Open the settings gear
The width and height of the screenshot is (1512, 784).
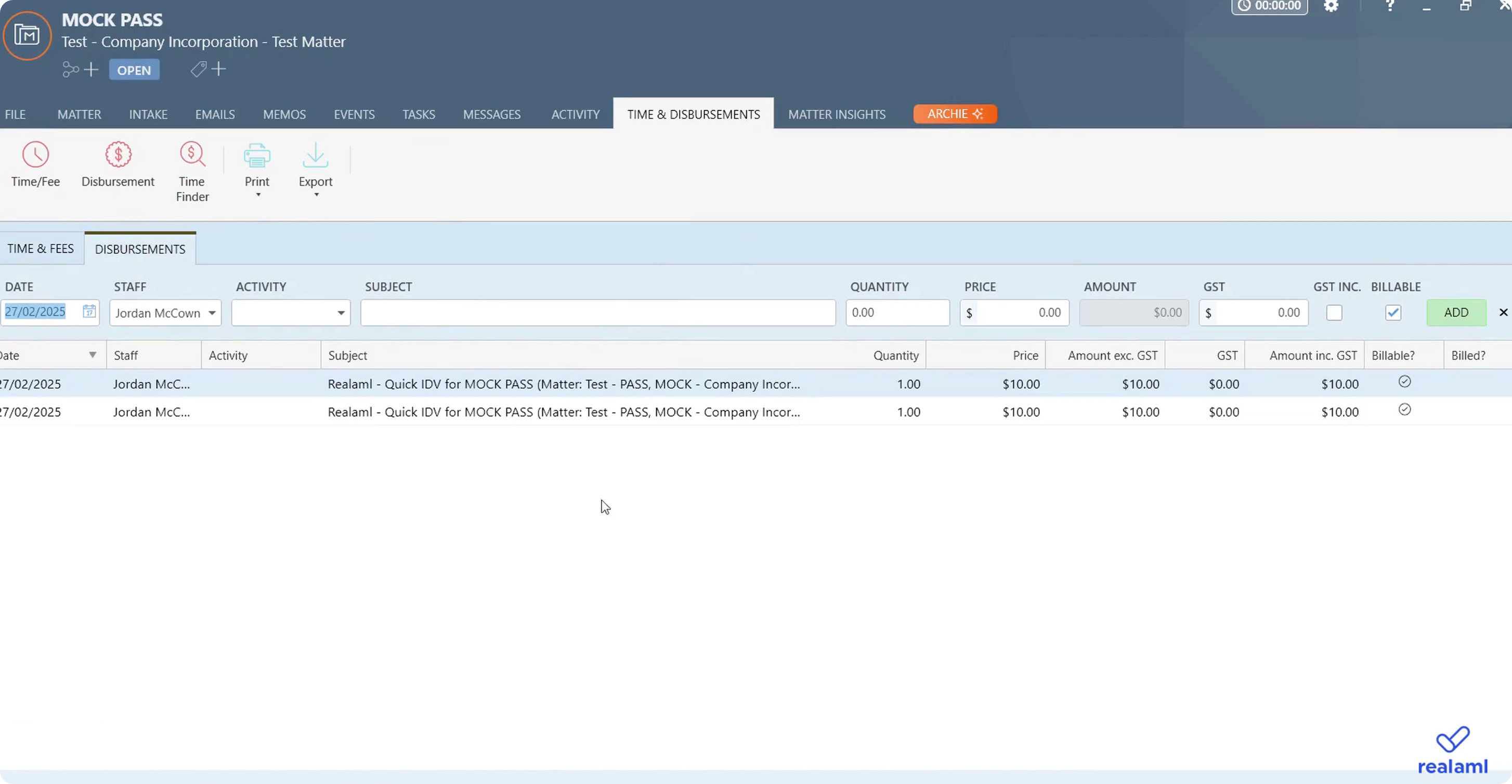point(1331,6)
